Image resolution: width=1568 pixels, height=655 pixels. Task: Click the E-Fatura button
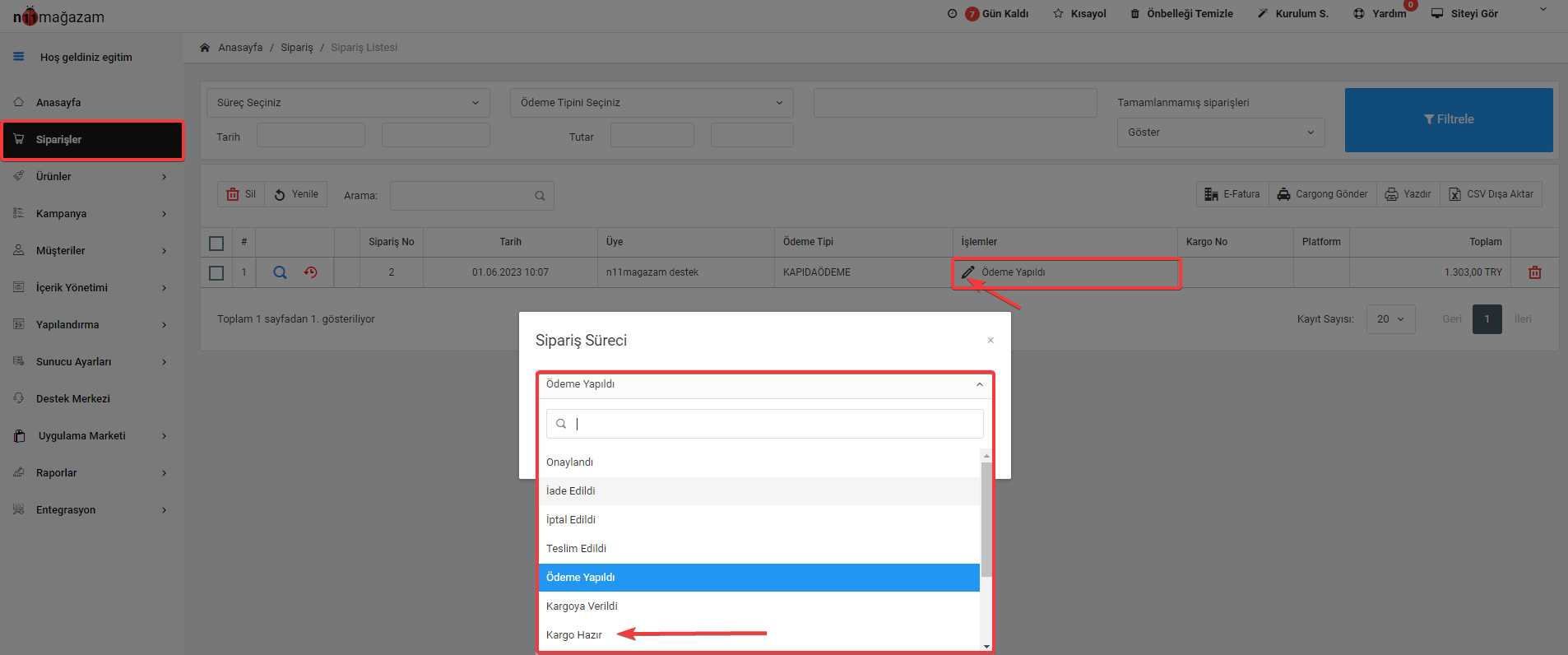pos(1232,194)
